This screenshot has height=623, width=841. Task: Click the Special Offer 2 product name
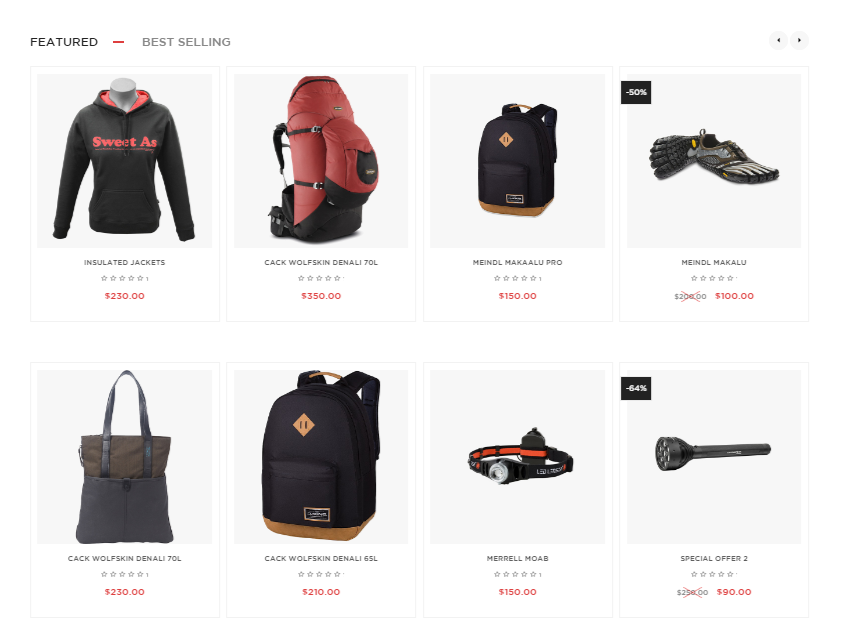[x=714, y=558]
